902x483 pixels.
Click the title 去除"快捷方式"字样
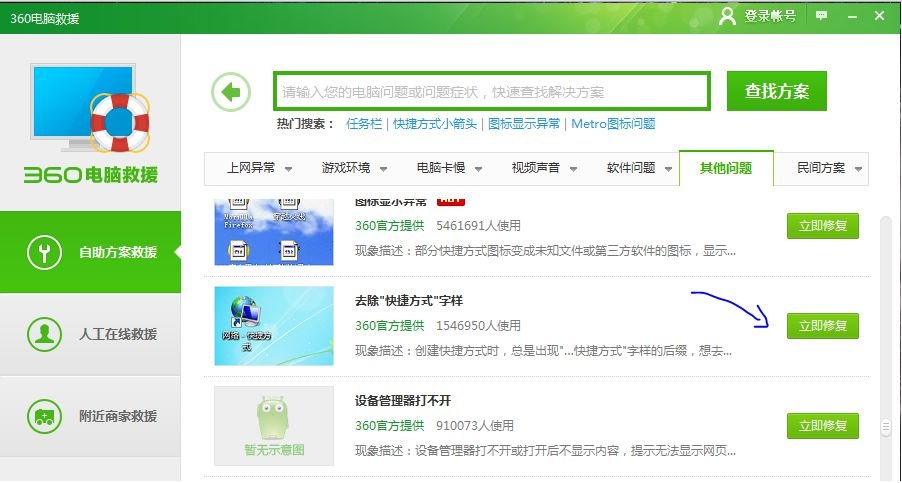(409, 301)
